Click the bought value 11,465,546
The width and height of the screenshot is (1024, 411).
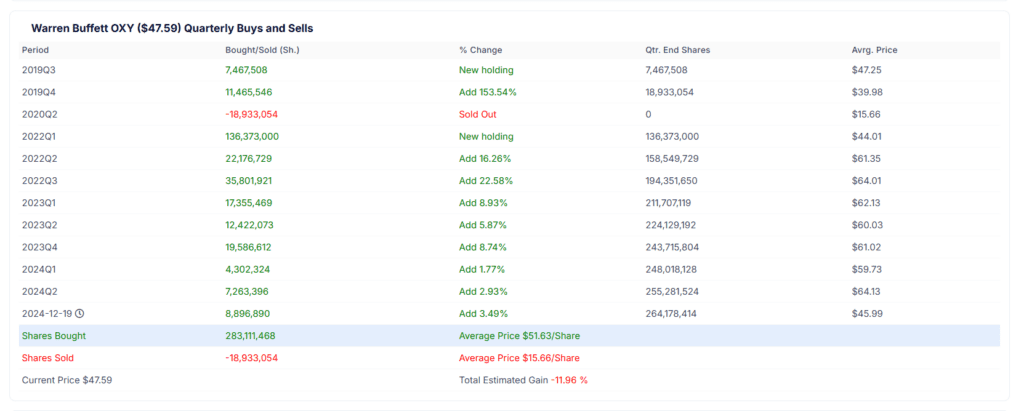click(249, 92)
